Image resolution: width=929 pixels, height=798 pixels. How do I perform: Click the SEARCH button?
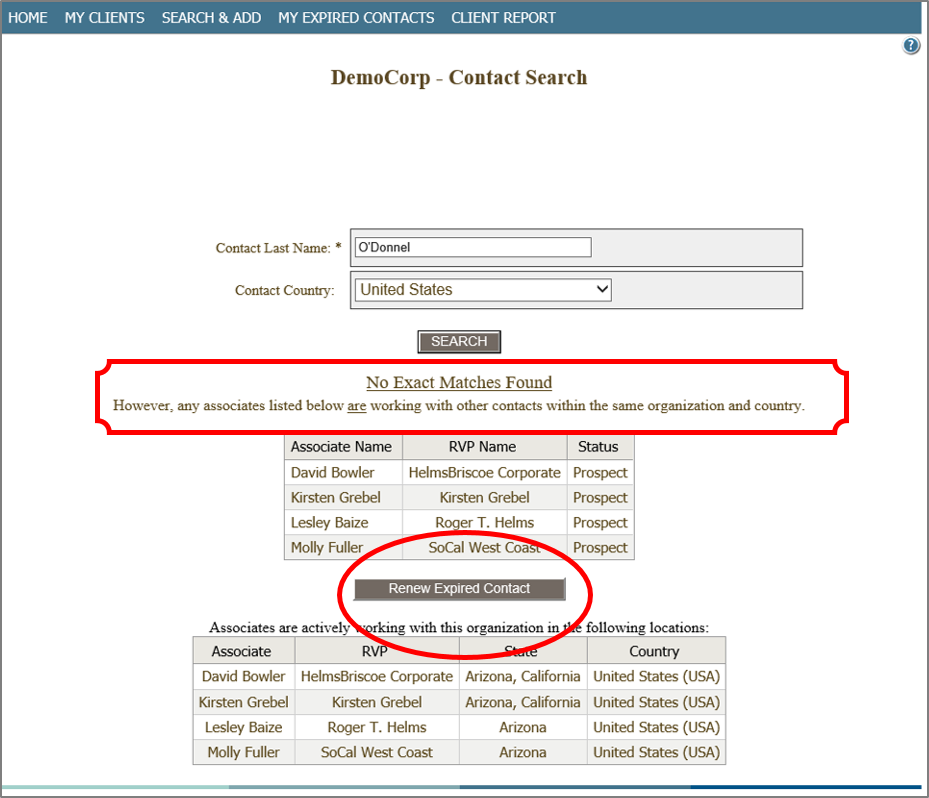coord(459,341)
